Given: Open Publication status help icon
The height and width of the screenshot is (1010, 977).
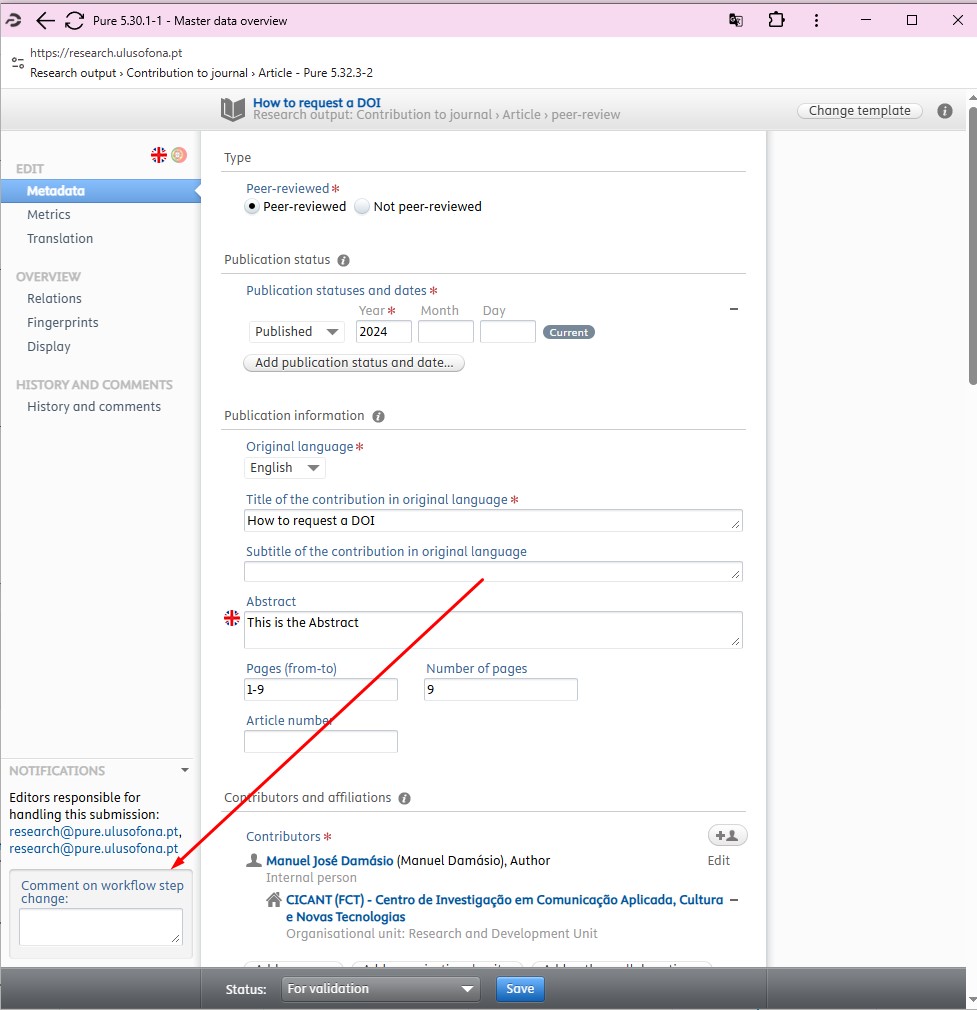Looking at the screenshot, I should point(343,260).
